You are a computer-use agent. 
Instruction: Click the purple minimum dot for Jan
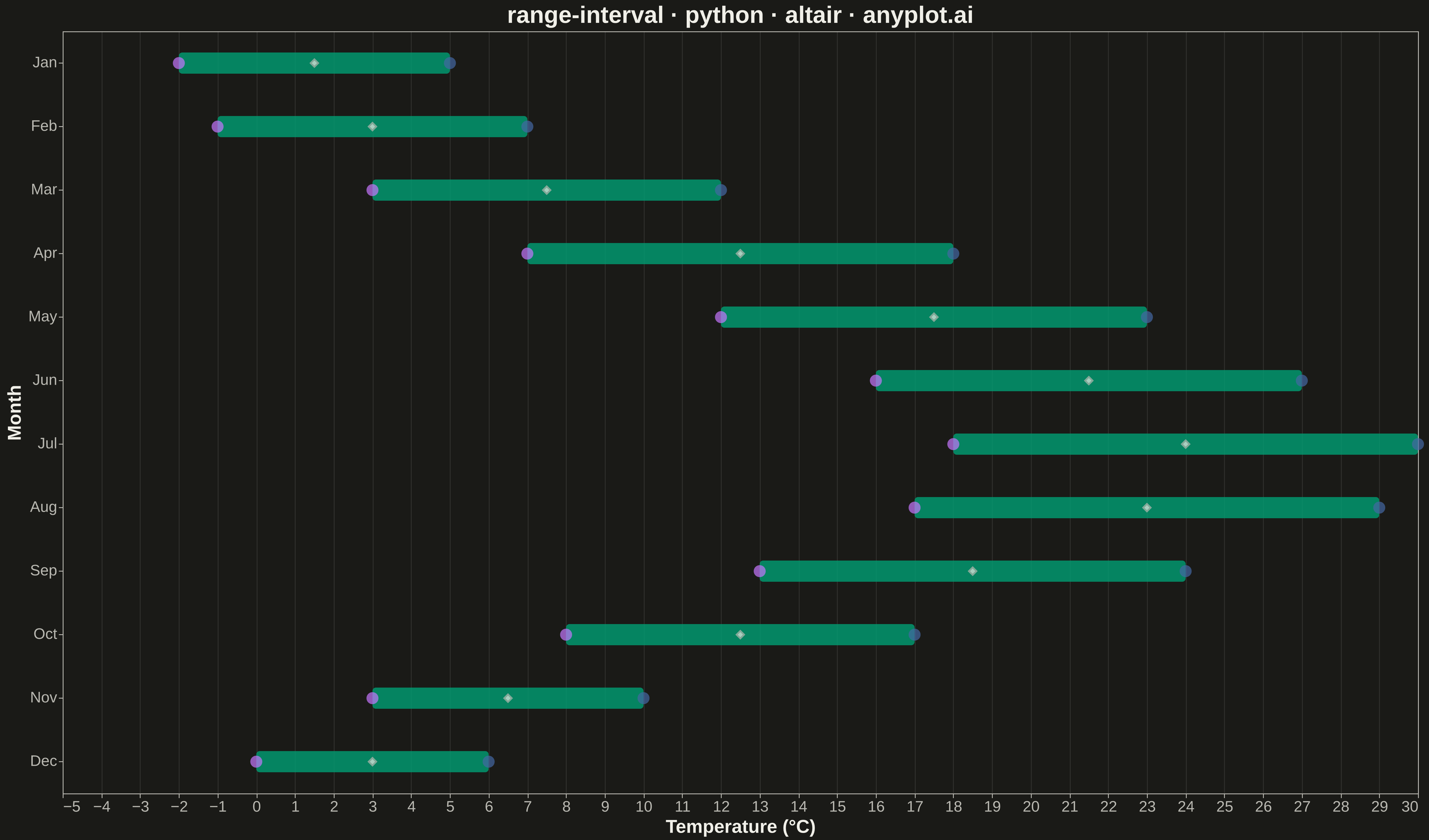(179, 63)
